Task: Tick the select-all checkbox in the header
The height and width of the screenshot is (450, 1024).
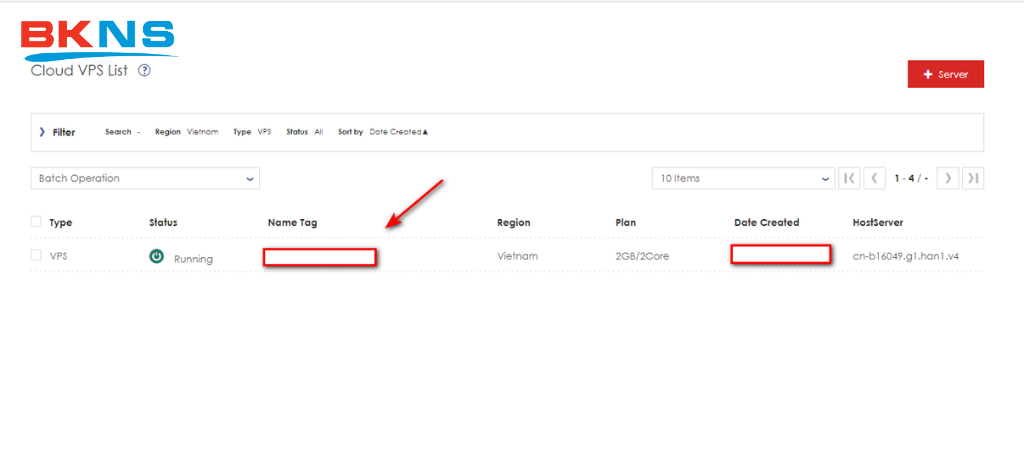Action: point(36,222)
